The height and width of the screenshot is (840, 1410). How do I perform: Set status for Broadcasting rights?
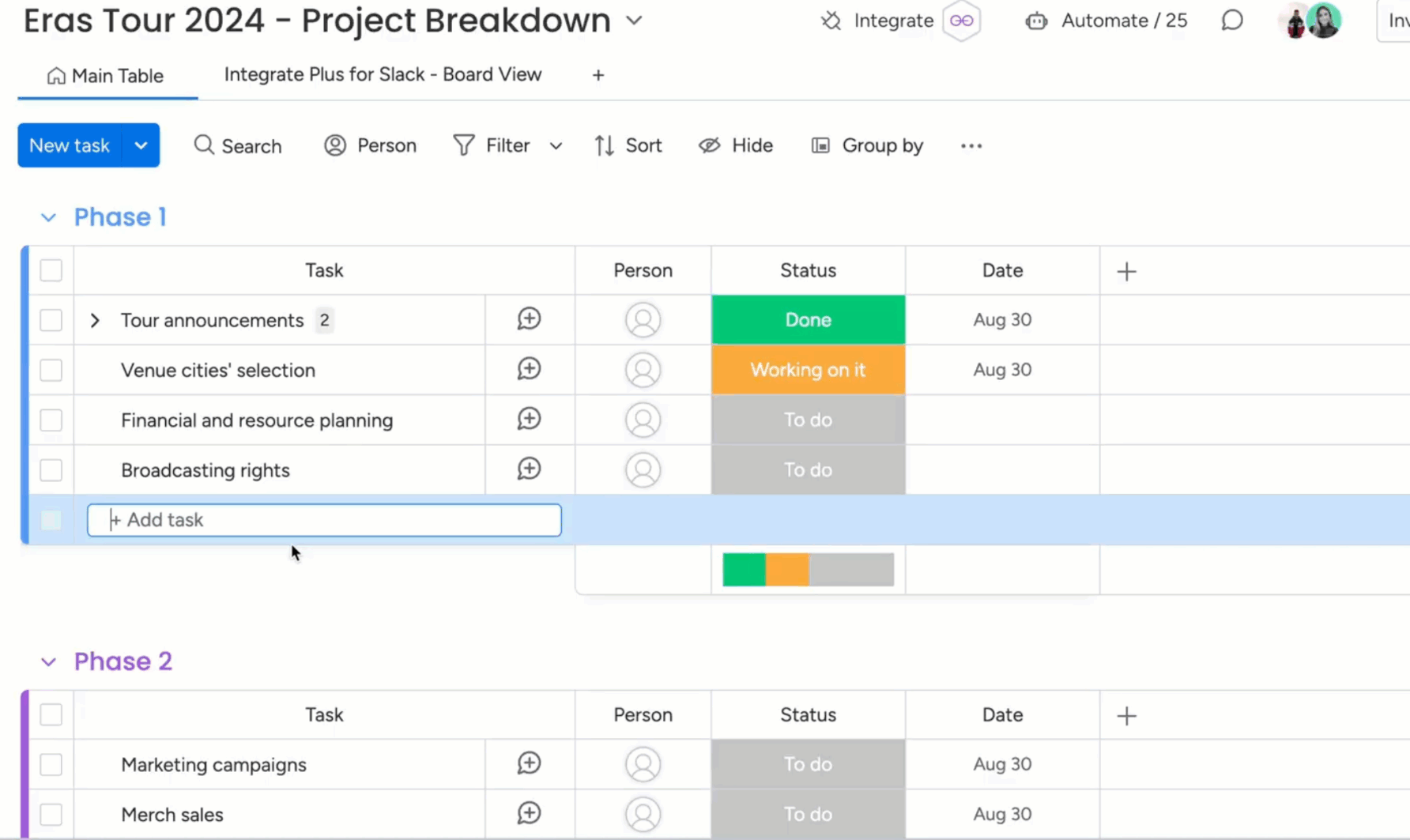click(x=808, y=470)
